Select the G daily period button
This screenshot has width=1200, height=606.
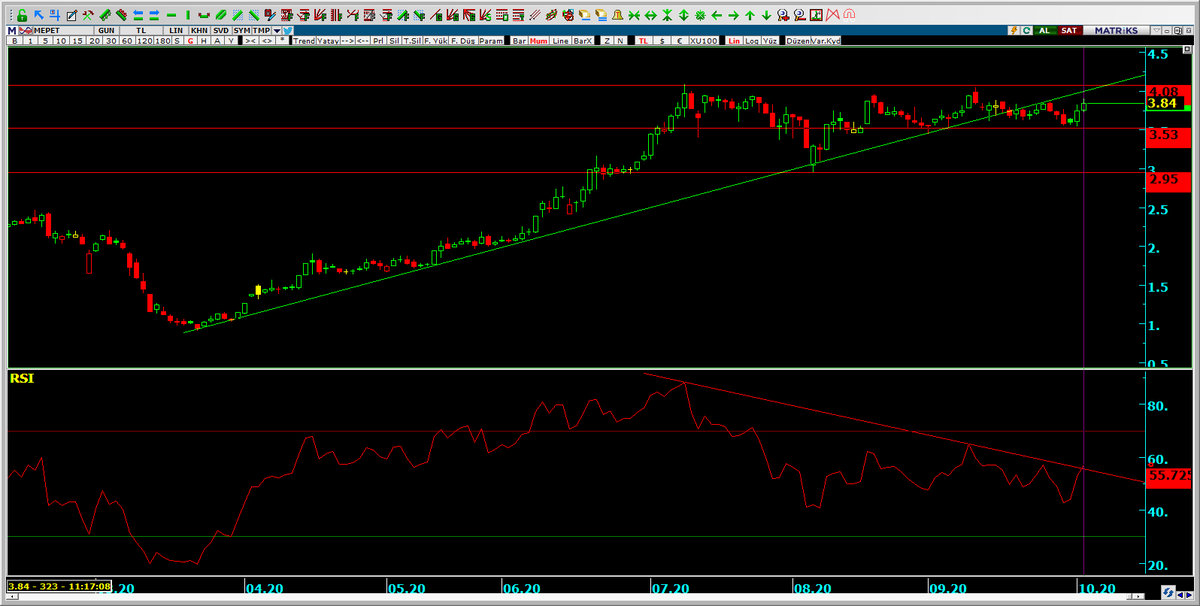click(x=190, y=41)
